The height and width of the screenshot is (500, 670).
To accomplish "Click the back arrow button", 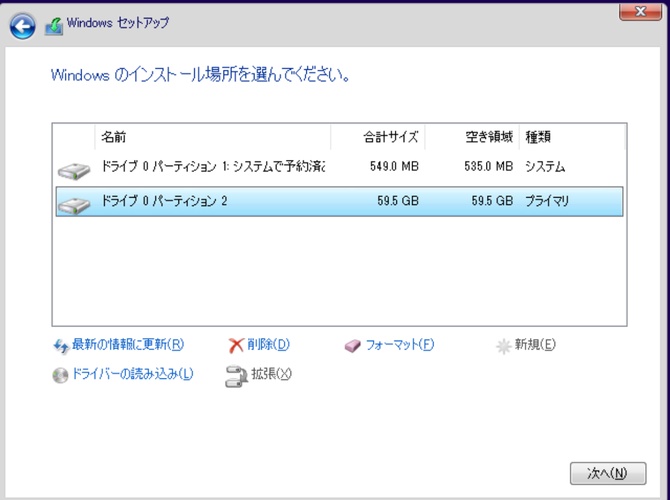I will [22, 26].
